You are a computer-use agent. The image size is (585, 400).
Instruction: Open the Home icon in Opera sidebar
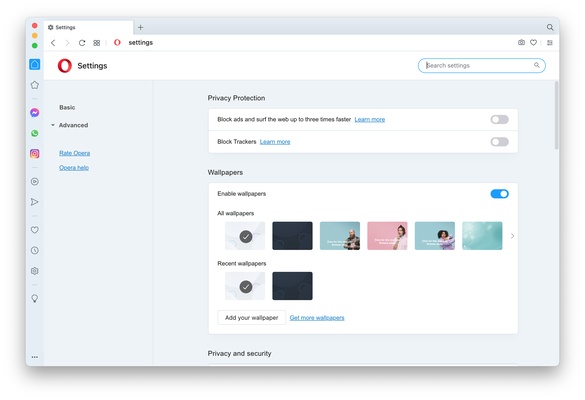[x=35, y=64]
